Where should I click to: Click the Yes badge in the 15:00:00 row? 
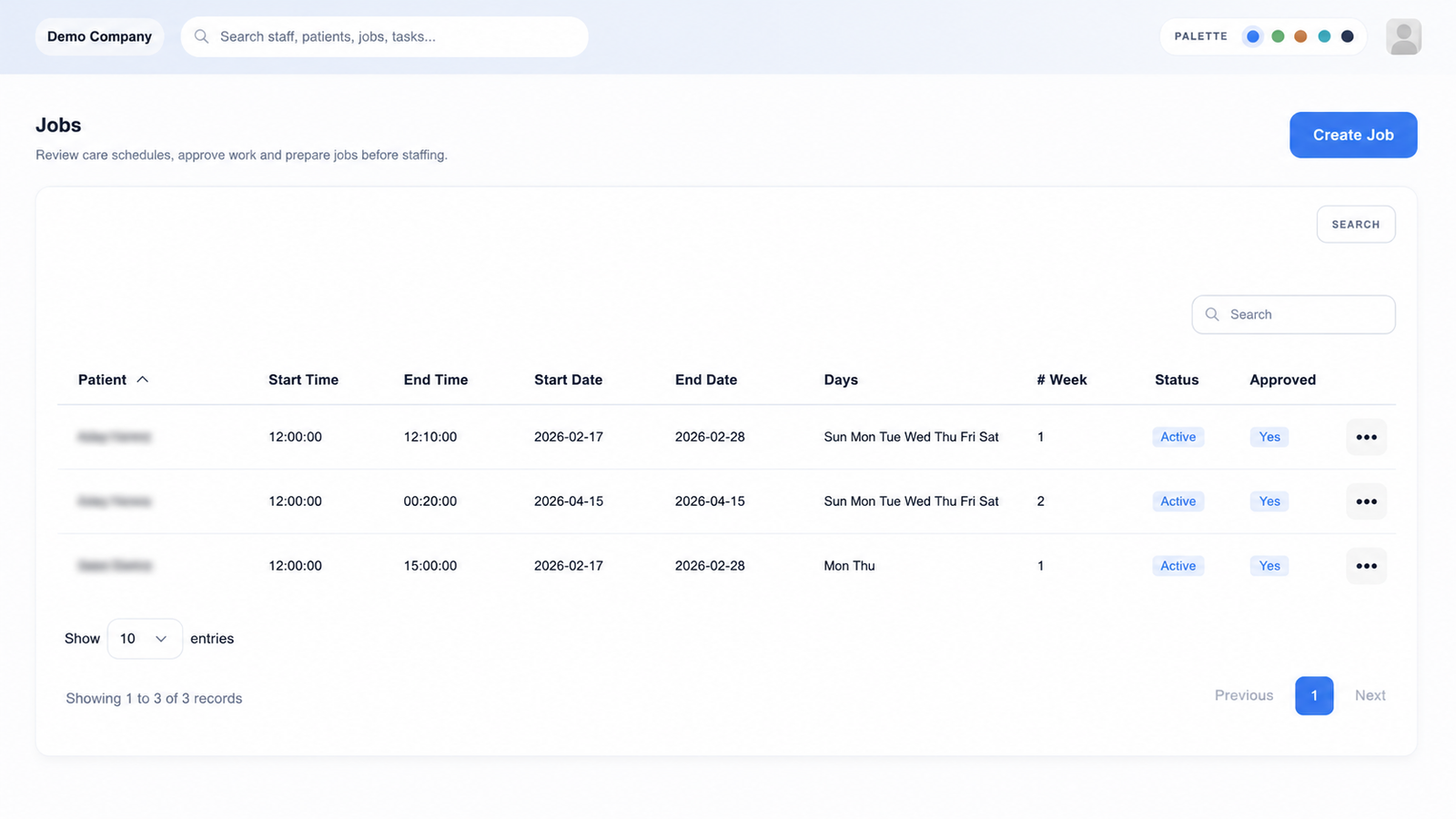click(1269, 566)
